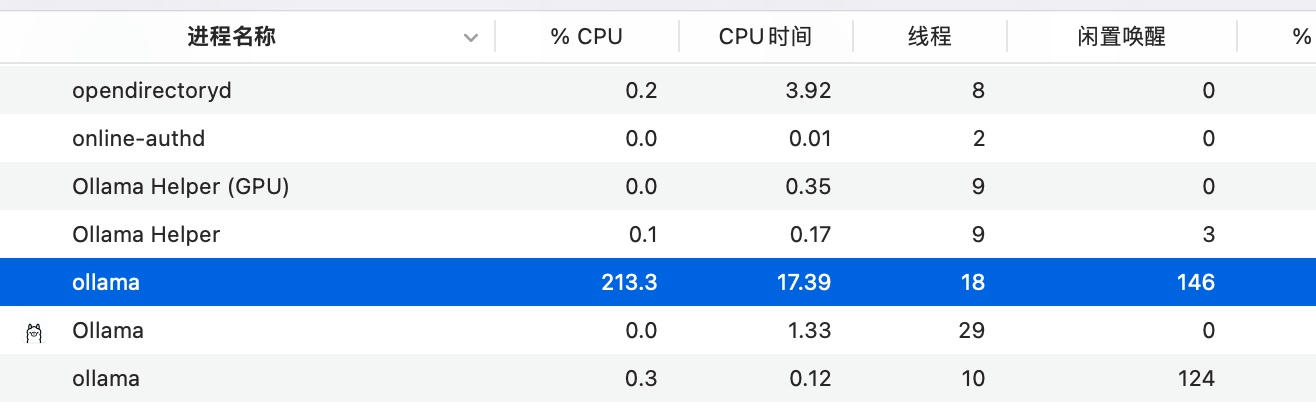Select the ollama process using 0.3% CPU
The image size is (1316, 406).
(x=106, y=379)
